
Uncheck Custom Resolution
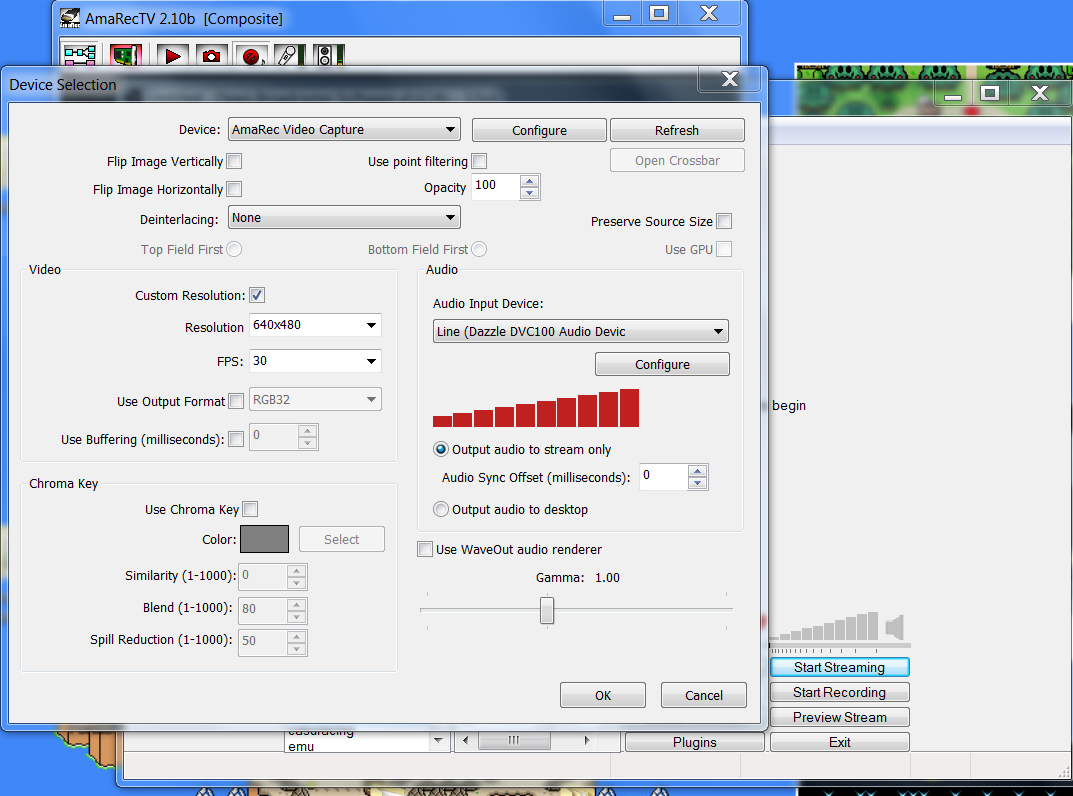pyautogui.click(x=257, y=295)
